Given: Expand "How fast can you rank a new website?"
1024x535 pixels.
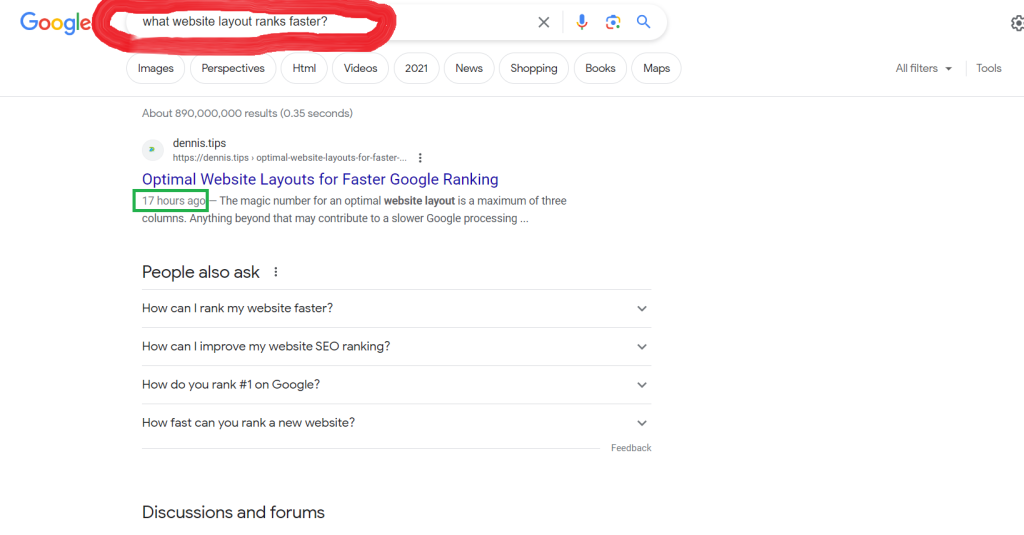Looking at the screenshot, I should tap(396, 423).
